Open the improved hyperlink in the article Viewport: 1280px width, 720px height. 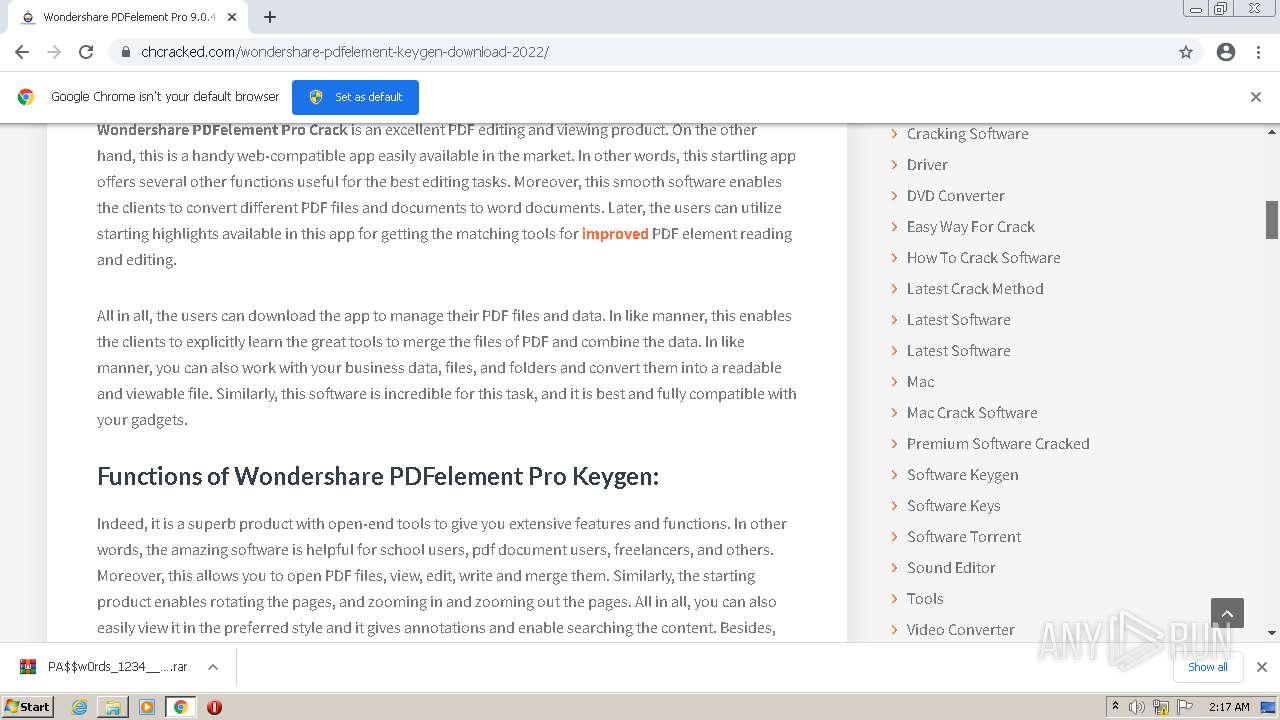[x=615, y=234]
